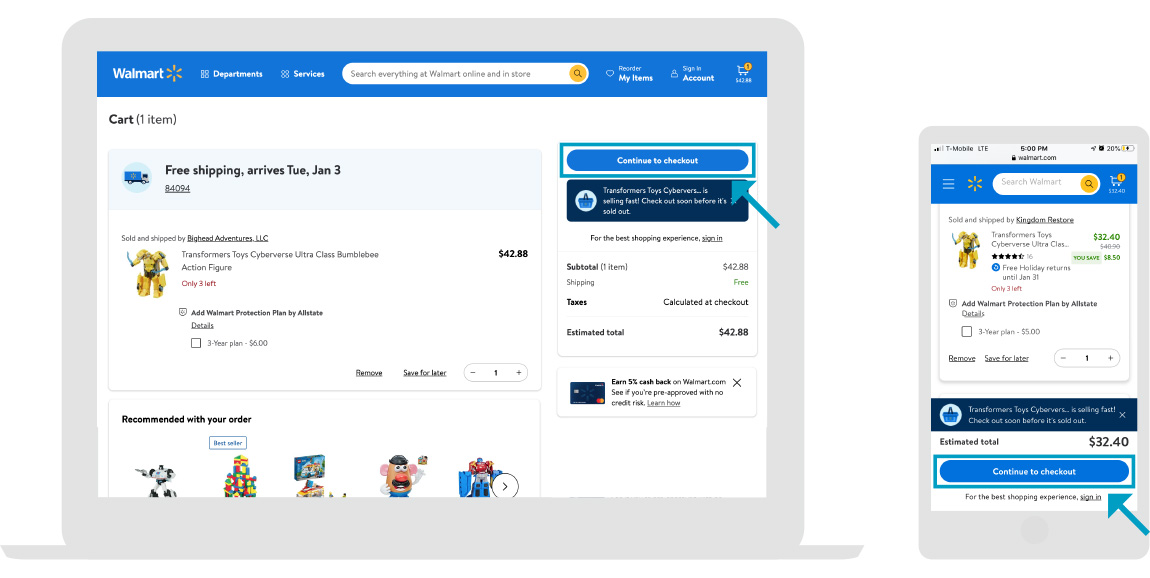
Task: Open Sign In Account on laptop
Action: pyautogui.click(x=692, y=73)
